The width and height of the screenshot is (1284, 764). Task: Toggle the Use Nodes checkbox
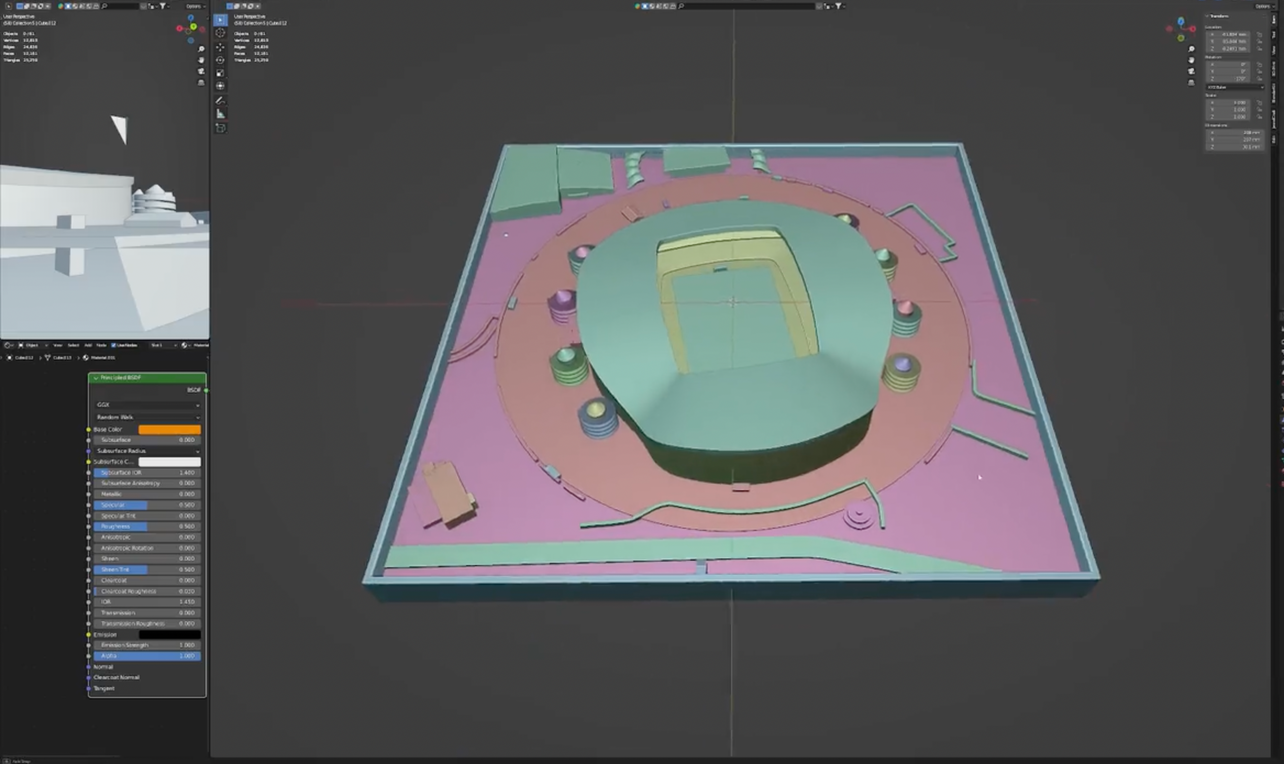[113, 345]
